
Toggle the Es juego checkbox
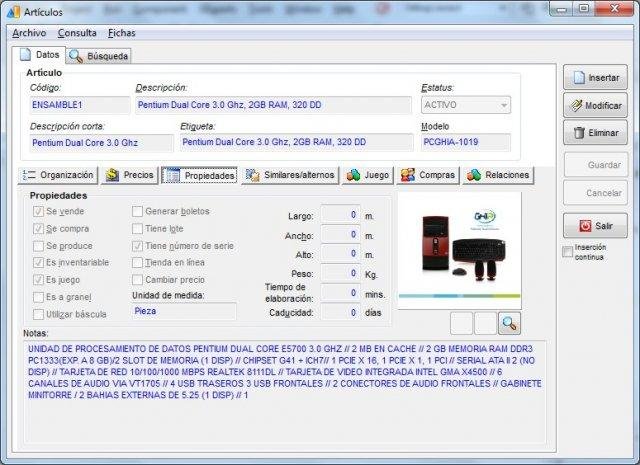pos(38,280)
